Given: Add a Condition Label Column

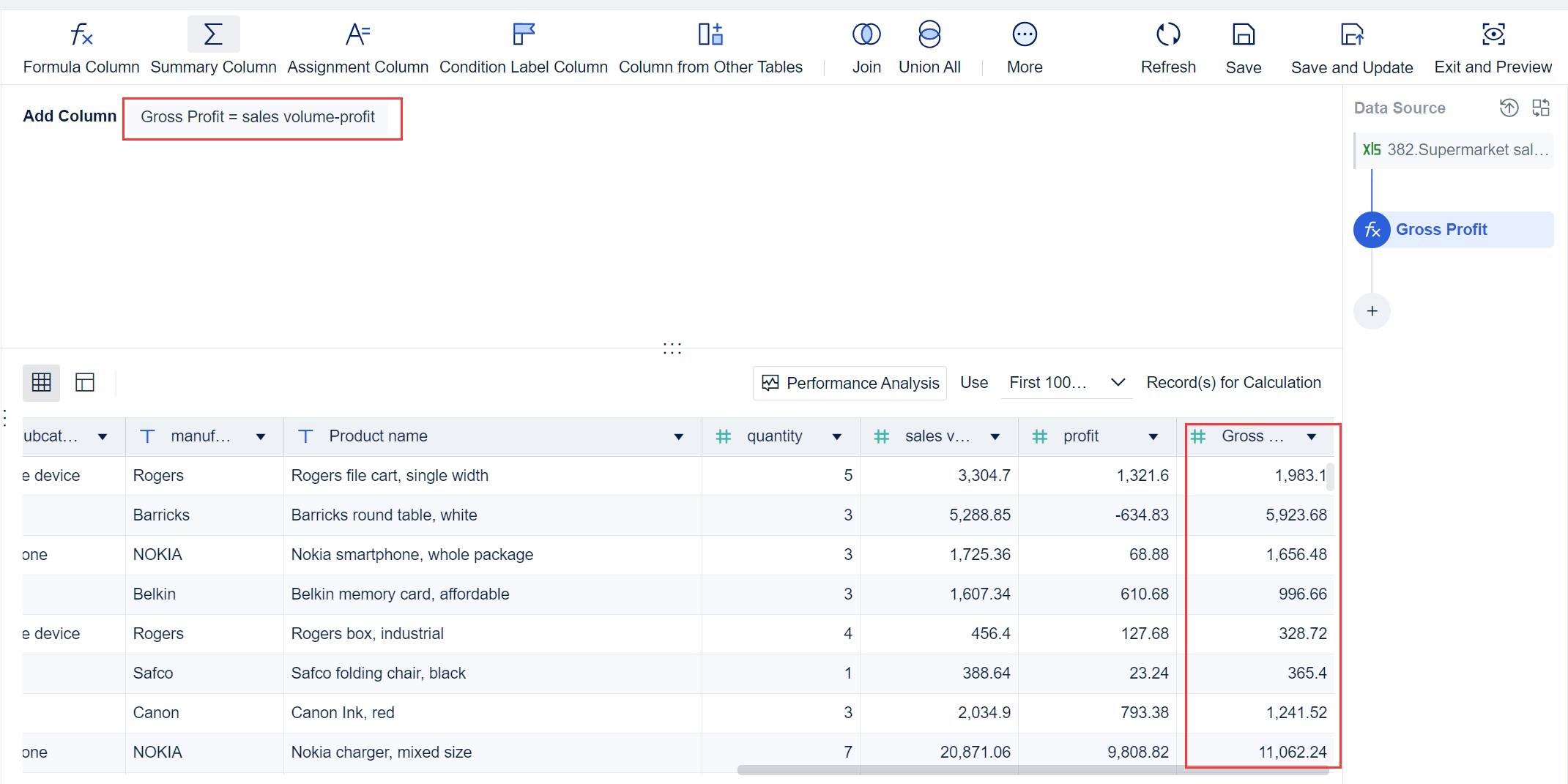Looking at the screenshot, I should coord(523,46).
